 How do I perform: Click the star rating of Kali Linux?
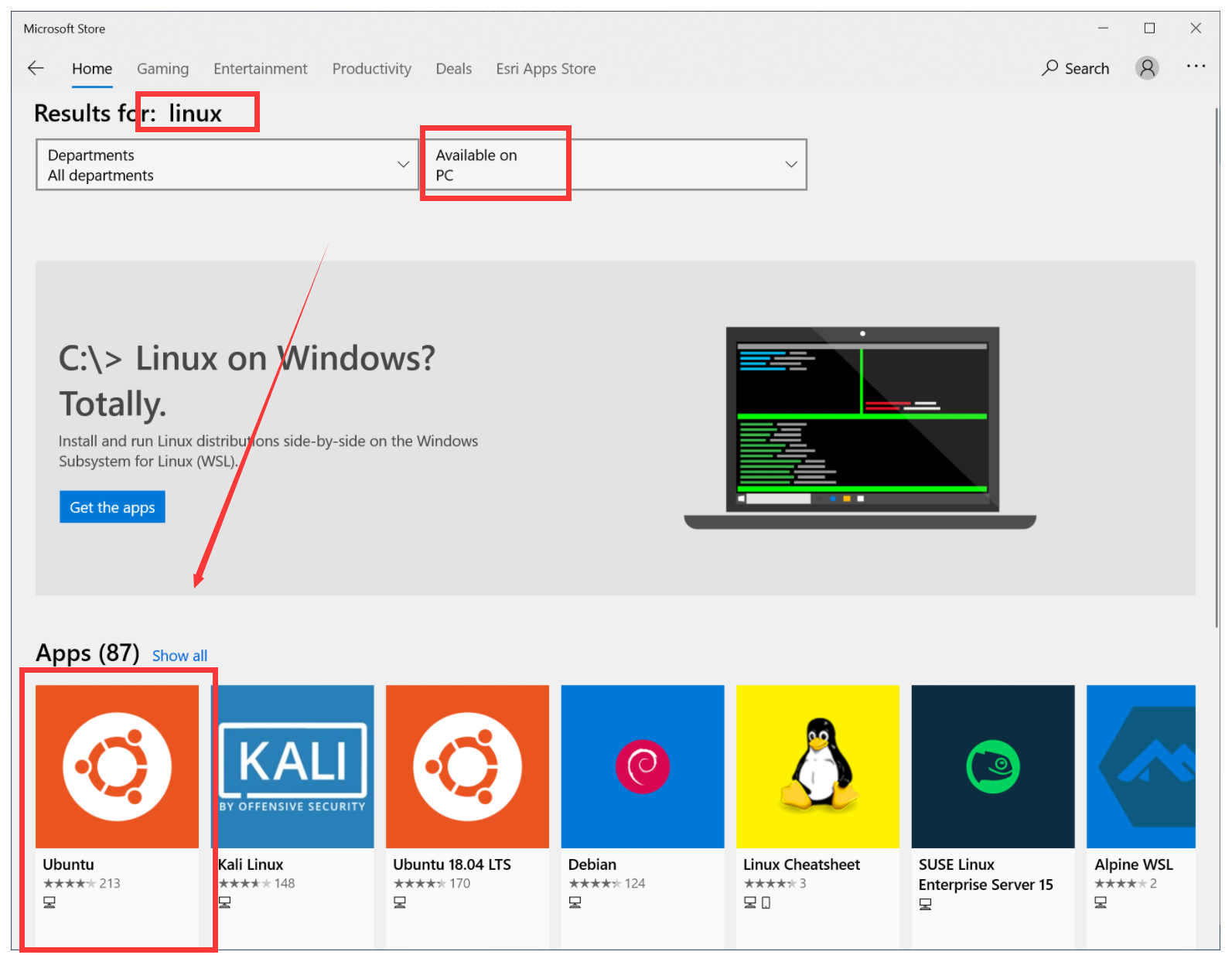click(x=245, y=883)
